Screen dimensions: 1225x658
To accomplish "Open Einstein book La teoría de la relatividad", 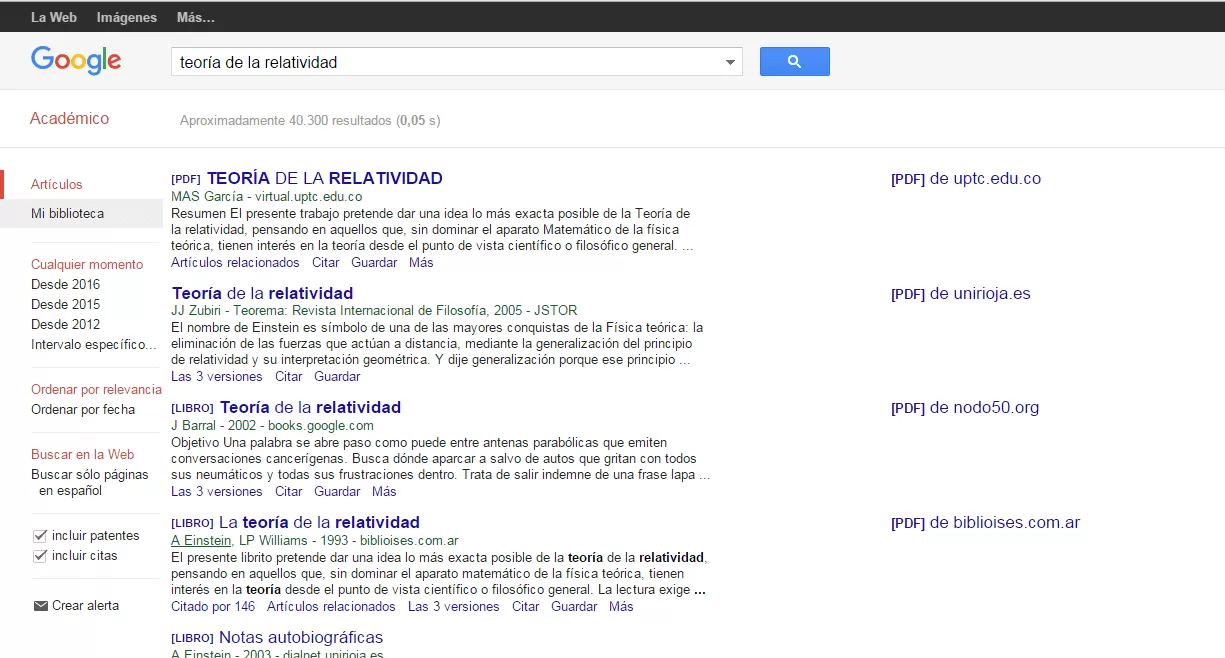I will pyautogui.click(x=319, y=522).
